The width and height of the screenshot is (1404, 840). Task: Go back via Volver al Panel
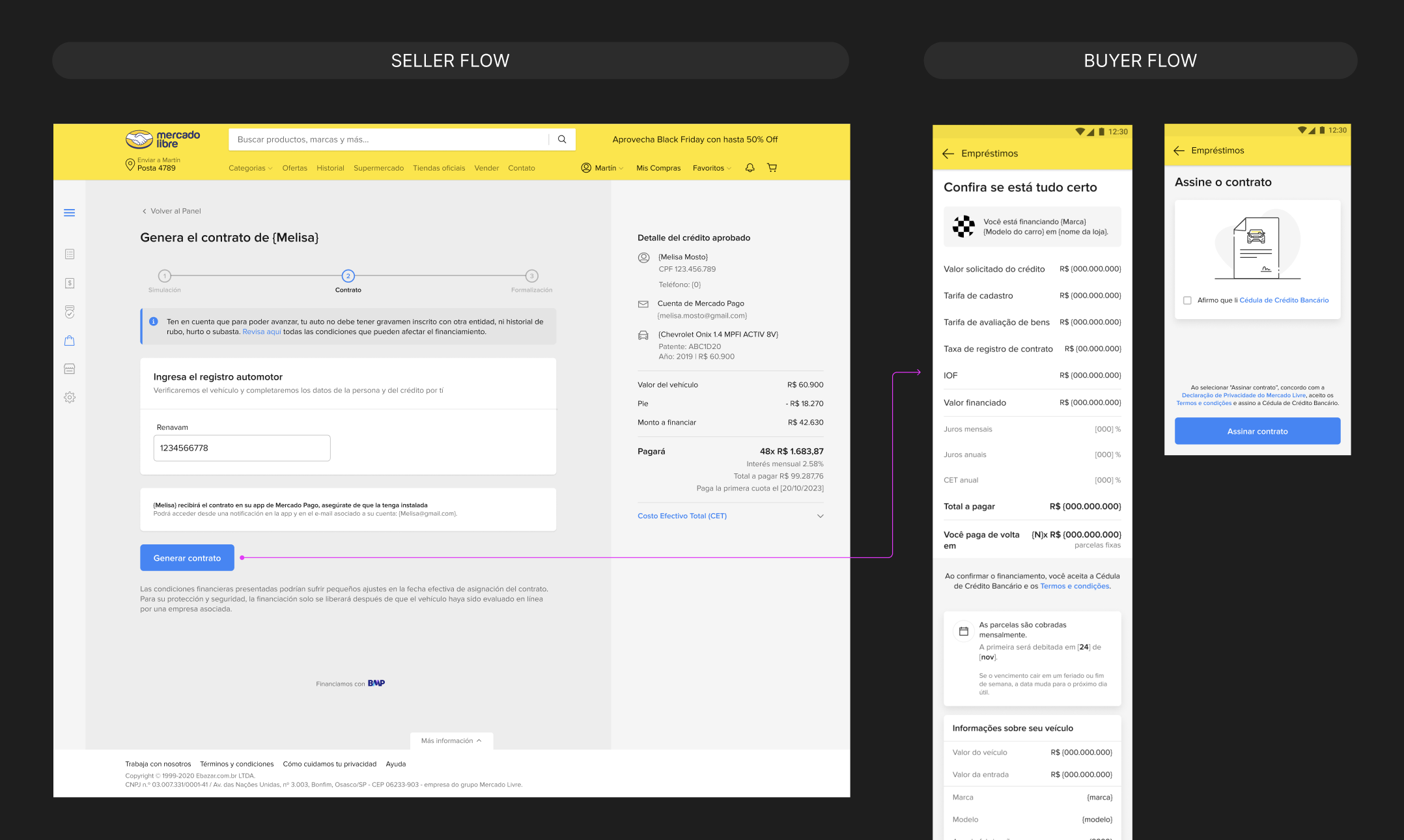click(171, 211)
